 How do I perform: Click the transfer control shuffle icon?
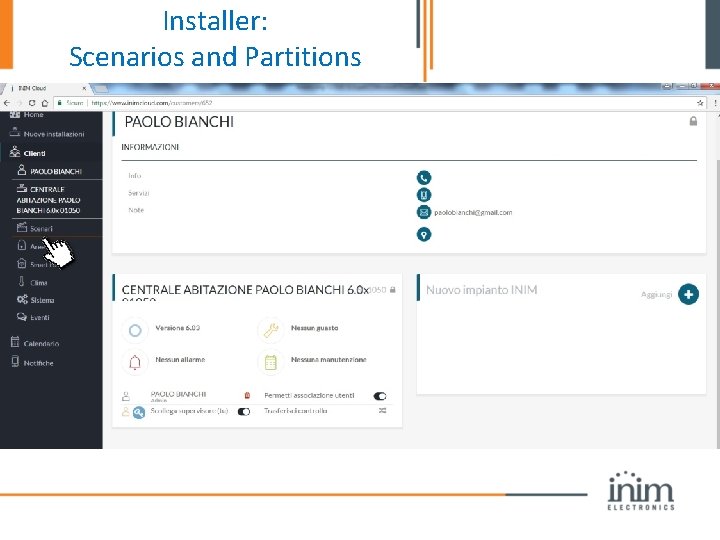(382, 411)
